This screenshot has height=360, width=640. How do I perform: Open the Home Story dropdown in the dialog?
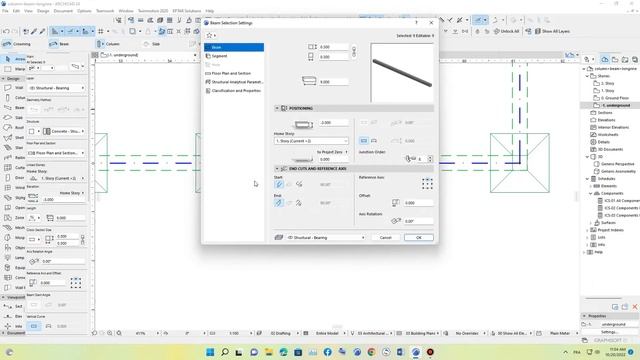tap(311, 141)
